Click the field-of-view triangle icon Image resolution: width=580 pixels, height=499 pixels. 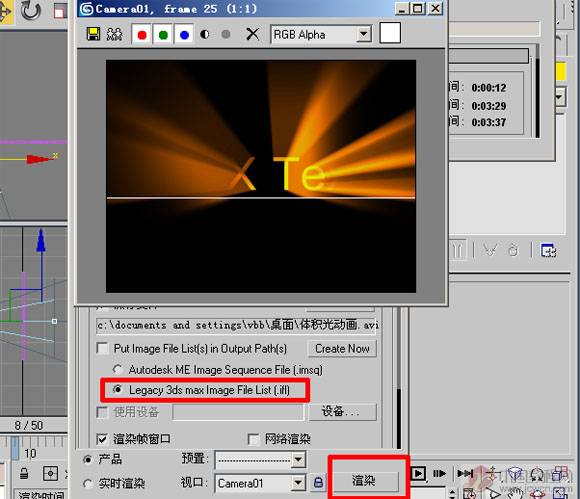tap(492, 494)
